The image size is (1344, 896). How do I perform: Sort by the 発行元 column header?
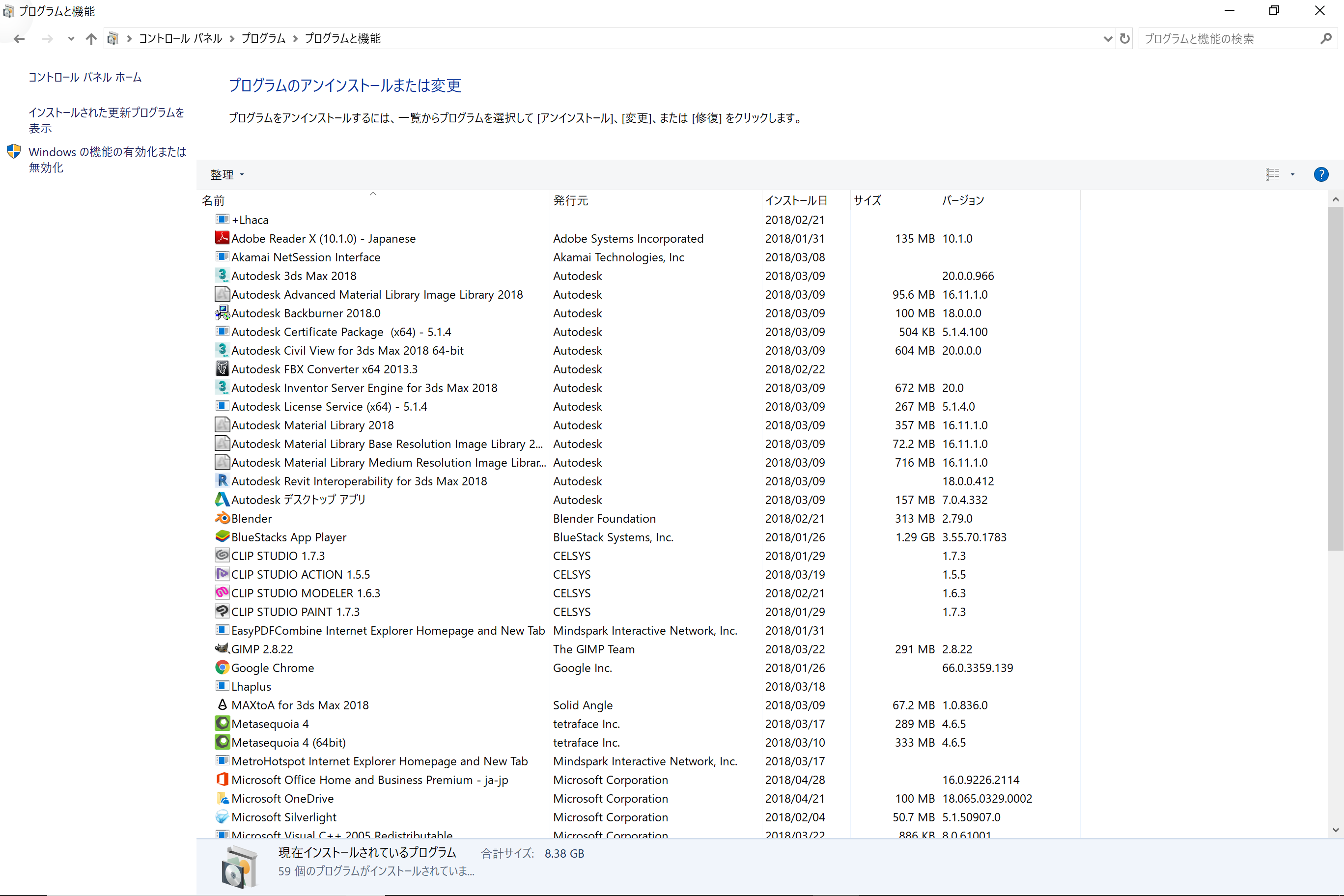click(x=570, y=200)
